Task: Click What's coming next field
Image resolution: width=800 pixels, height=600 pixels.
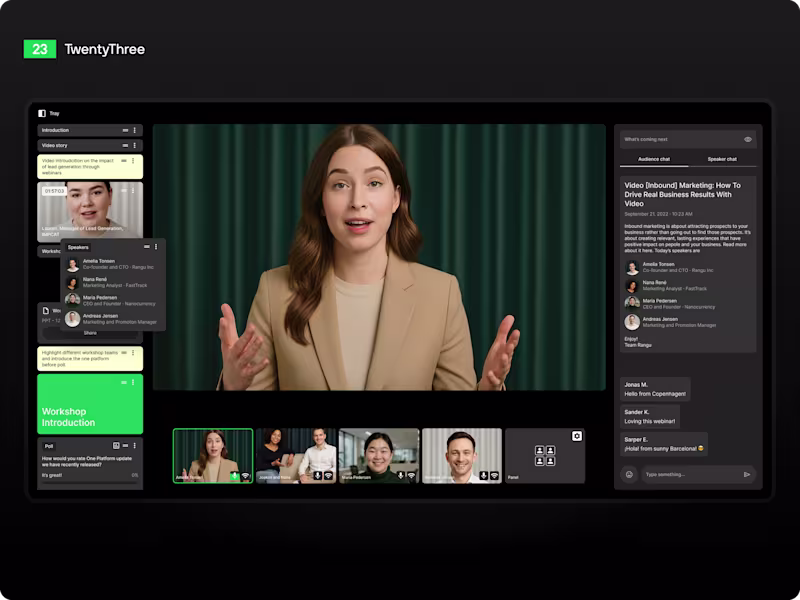Action: click(x=688, y=139)
